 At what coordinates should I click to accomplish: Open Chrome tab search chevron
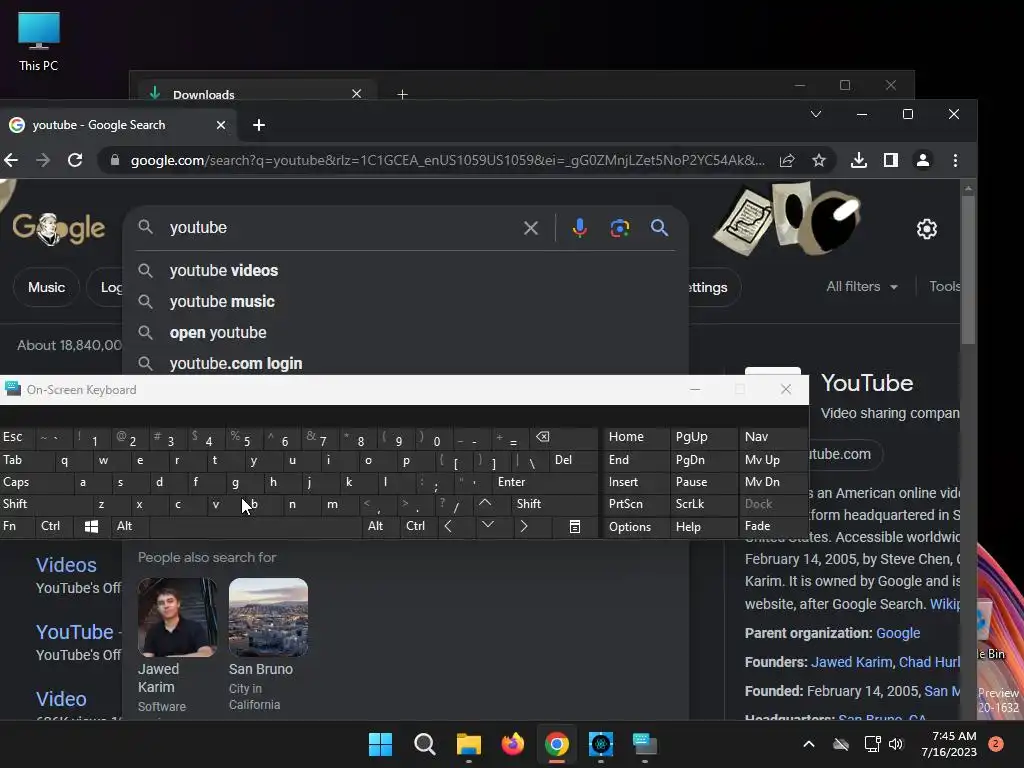coord(816,114)
